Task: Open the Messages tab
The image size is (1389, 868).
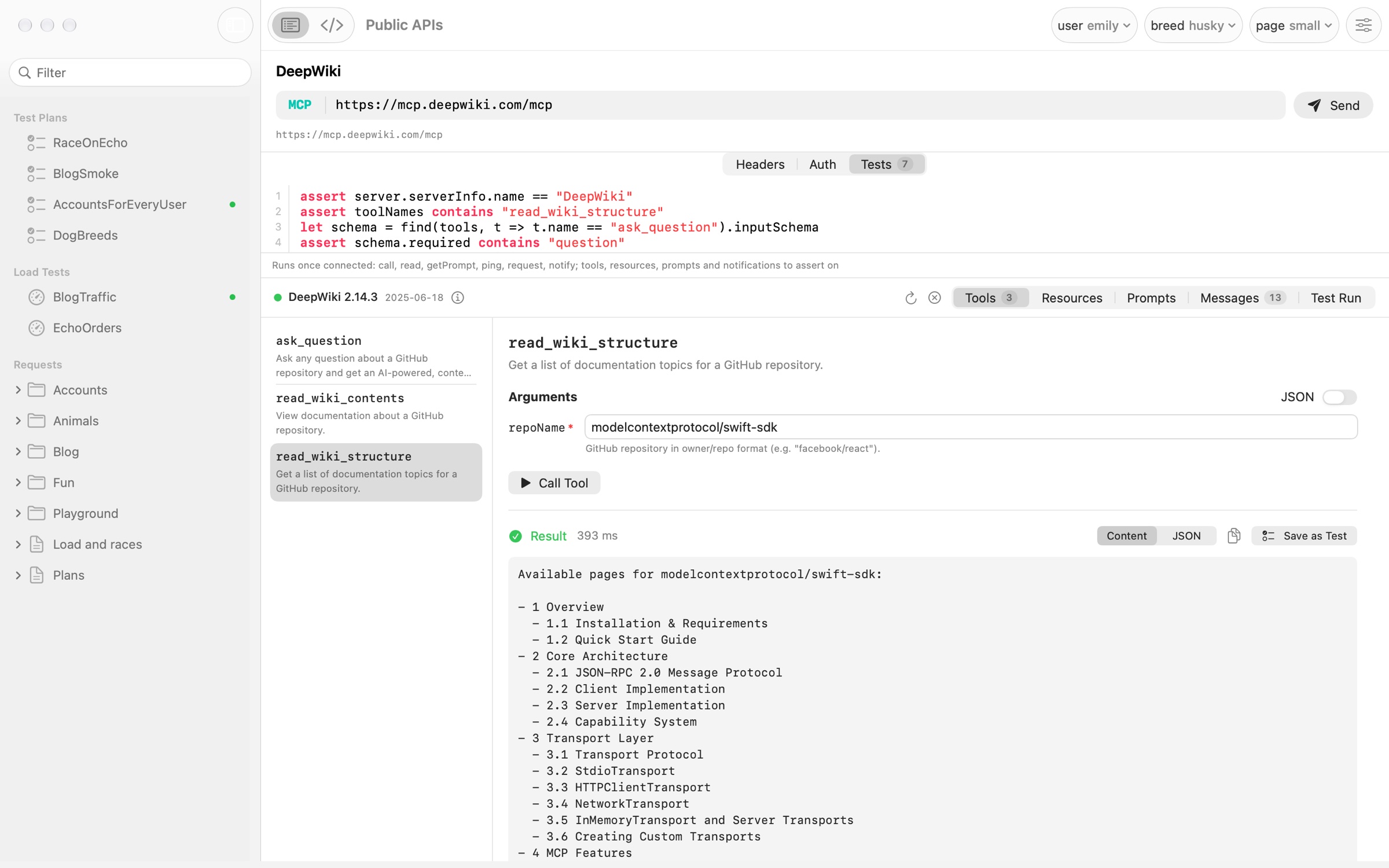Action: (x=1243, y=298)
